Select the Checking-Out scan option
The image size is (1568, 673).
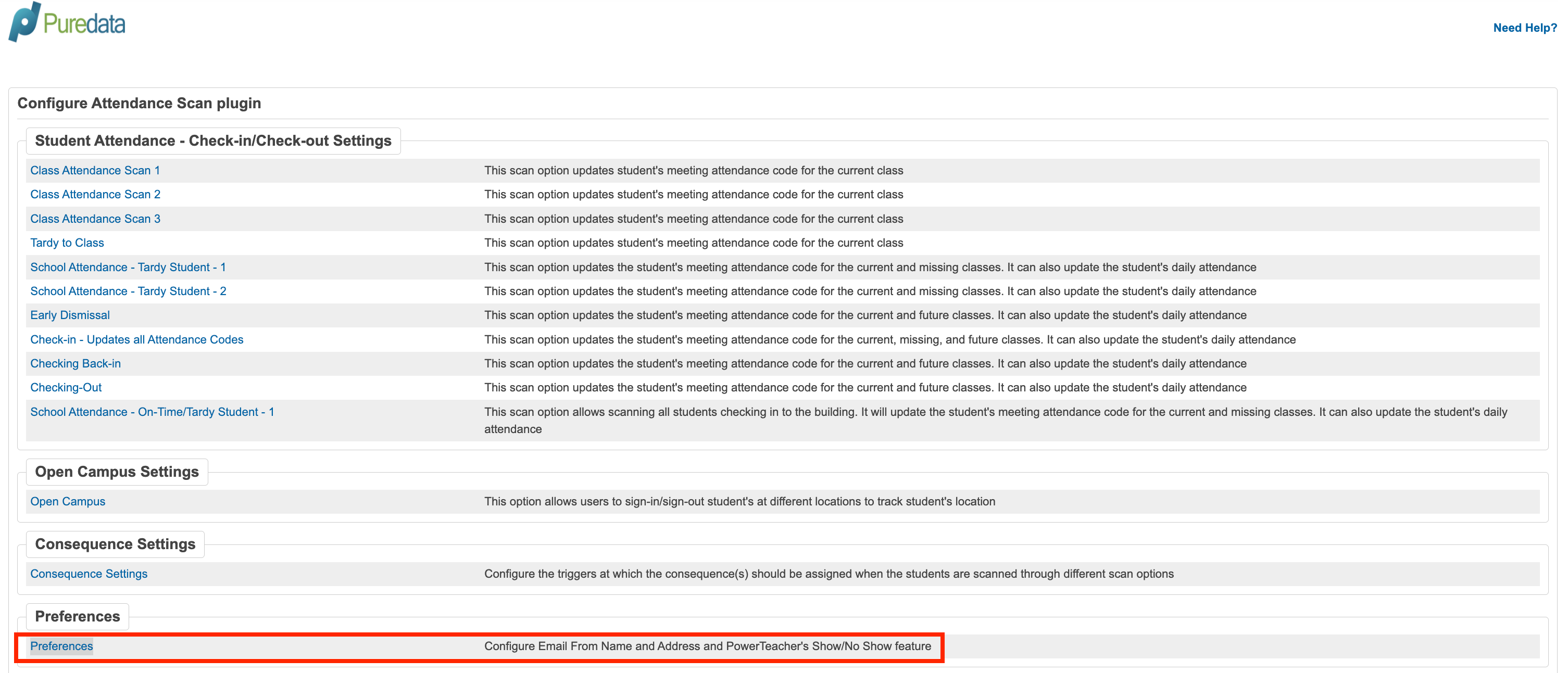(x=66, y=387)
